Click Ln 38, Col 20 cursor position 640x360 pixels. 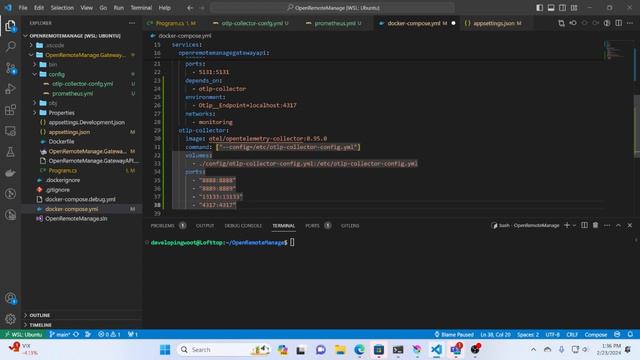(495, 334)
